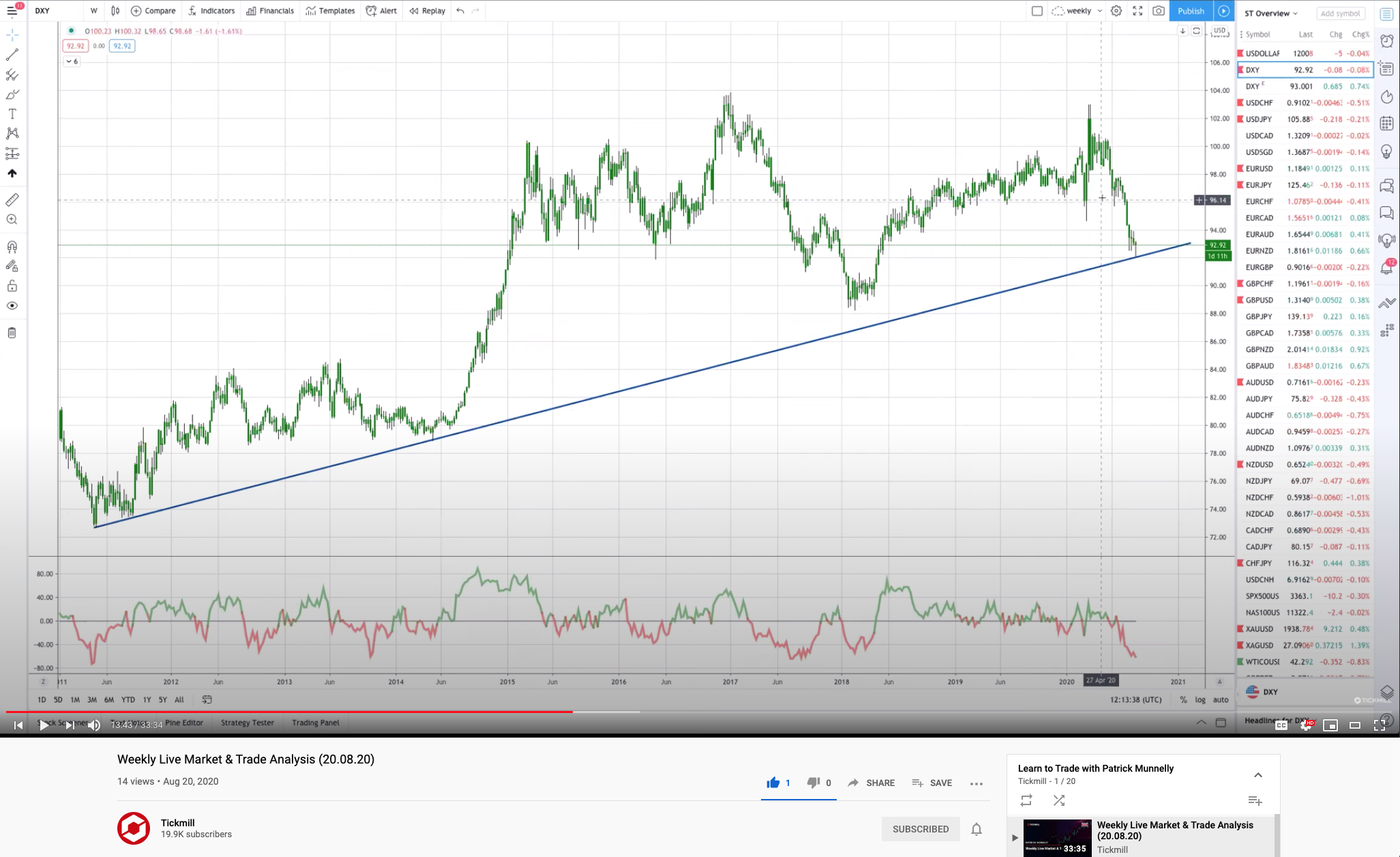Click the SAVE to playlist button
This screenshot has width=1400, height=857.
(932, 783)
